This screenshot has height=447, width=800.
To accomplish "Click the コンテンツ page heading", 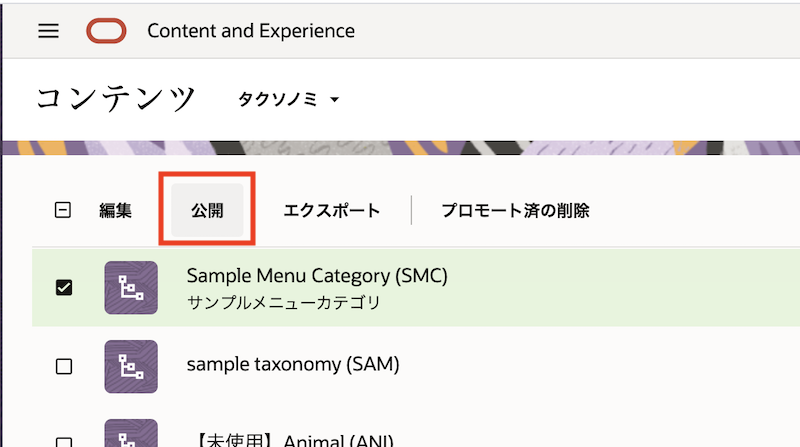I will (116, 98).
